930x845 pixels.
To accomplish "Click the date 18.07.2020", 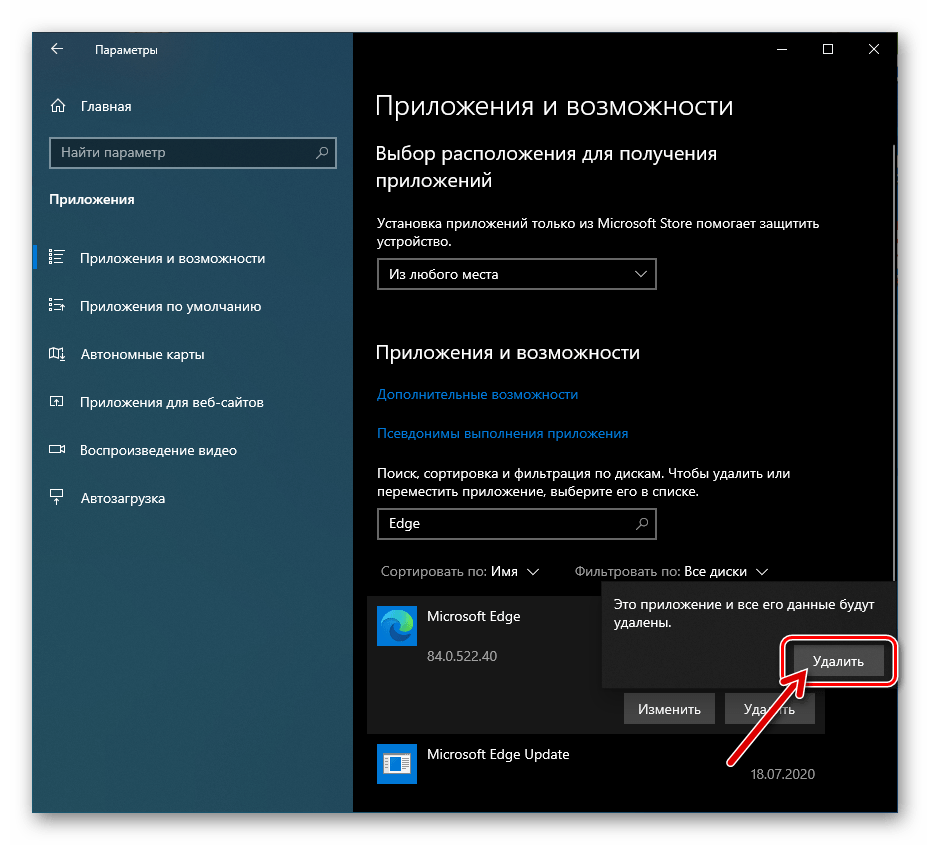I will point(782,774).
